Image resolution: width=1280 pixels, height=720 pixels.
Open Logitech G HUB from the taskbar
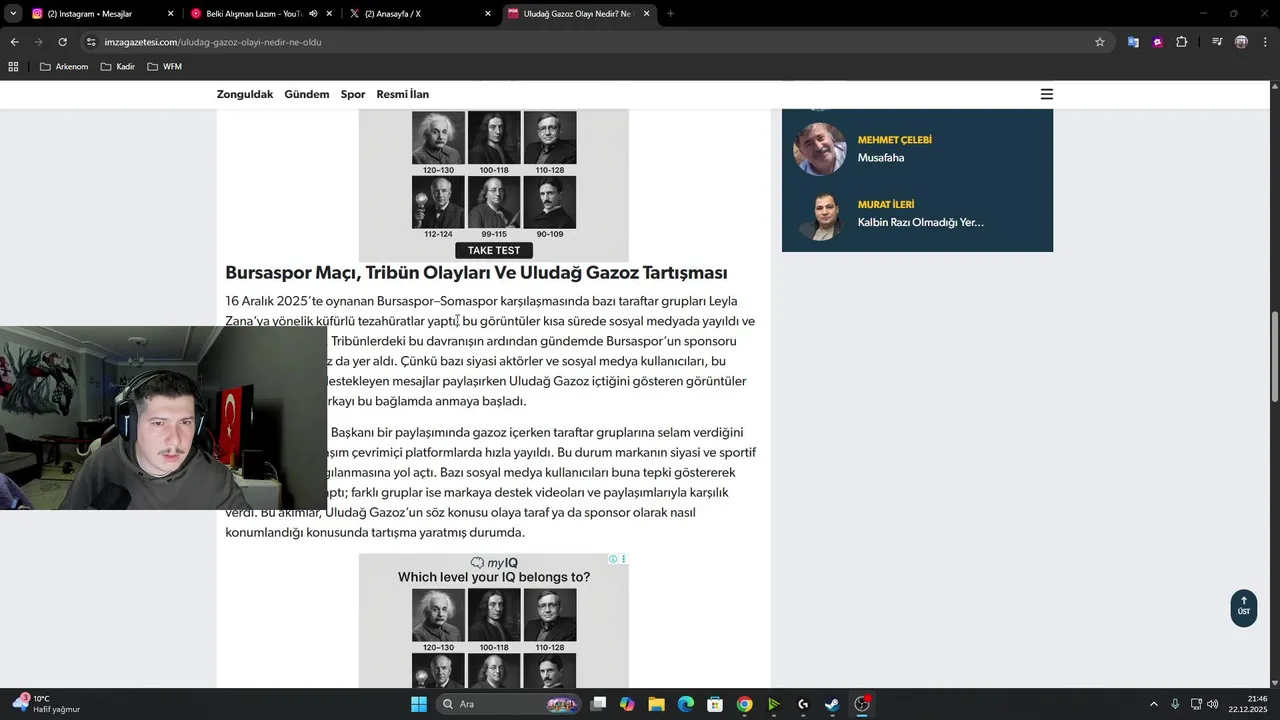tap(803, 704)
